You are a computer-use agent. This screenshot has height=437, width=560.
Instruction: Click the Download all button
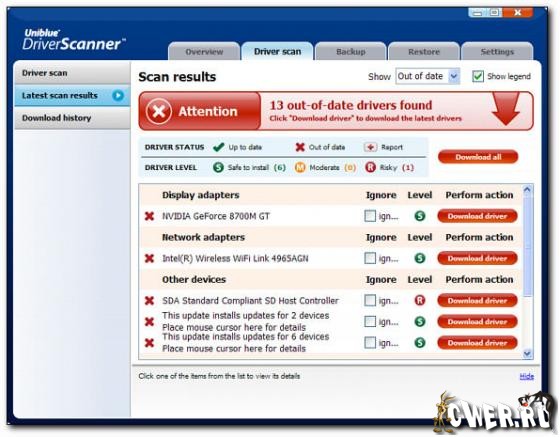click(478, 157)
